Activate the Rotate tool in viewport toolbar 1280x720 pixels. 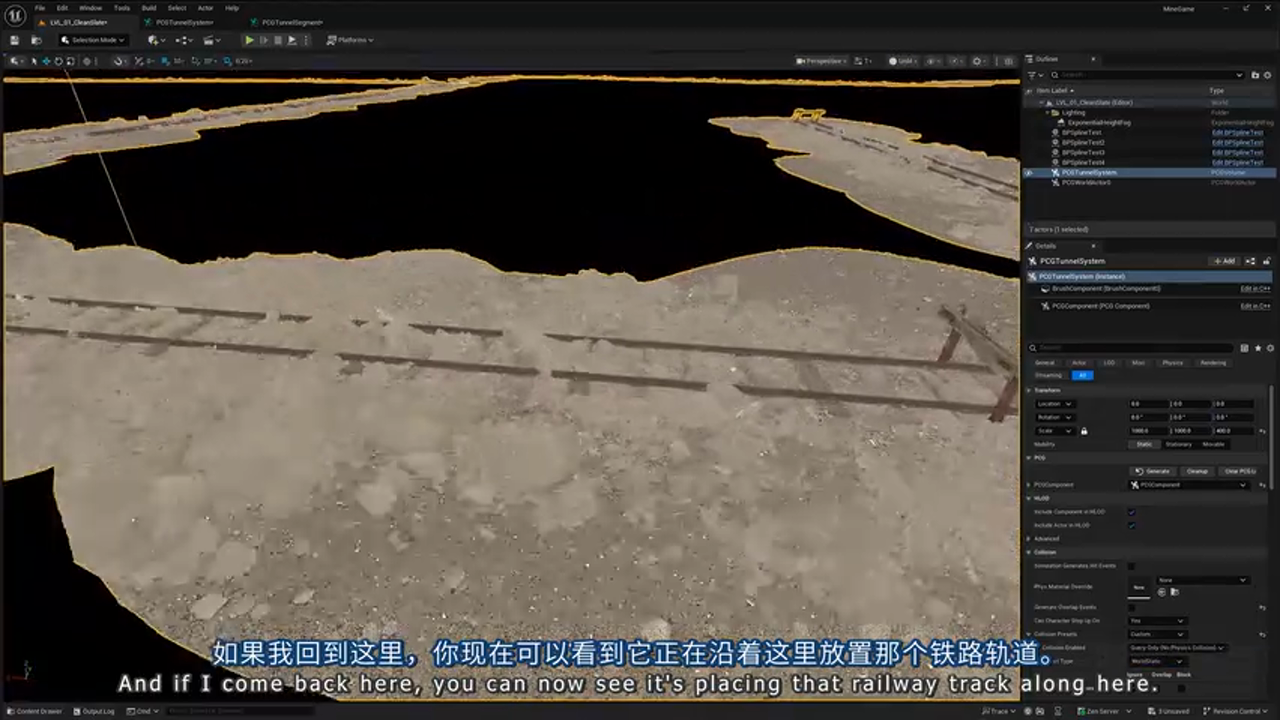58,61
